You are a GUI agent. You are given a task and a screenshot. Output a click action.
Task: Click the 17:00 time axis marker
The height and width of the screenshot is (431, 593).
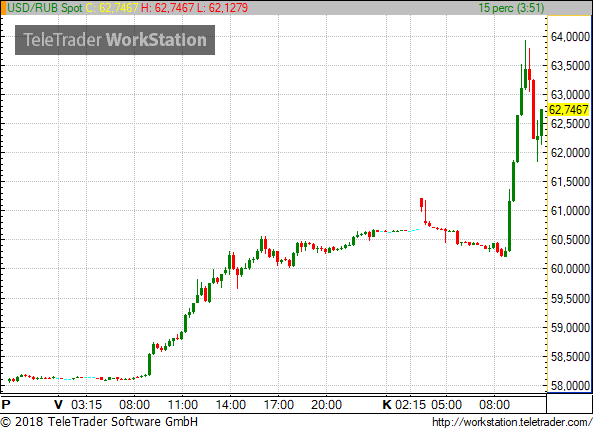[278, 405]
